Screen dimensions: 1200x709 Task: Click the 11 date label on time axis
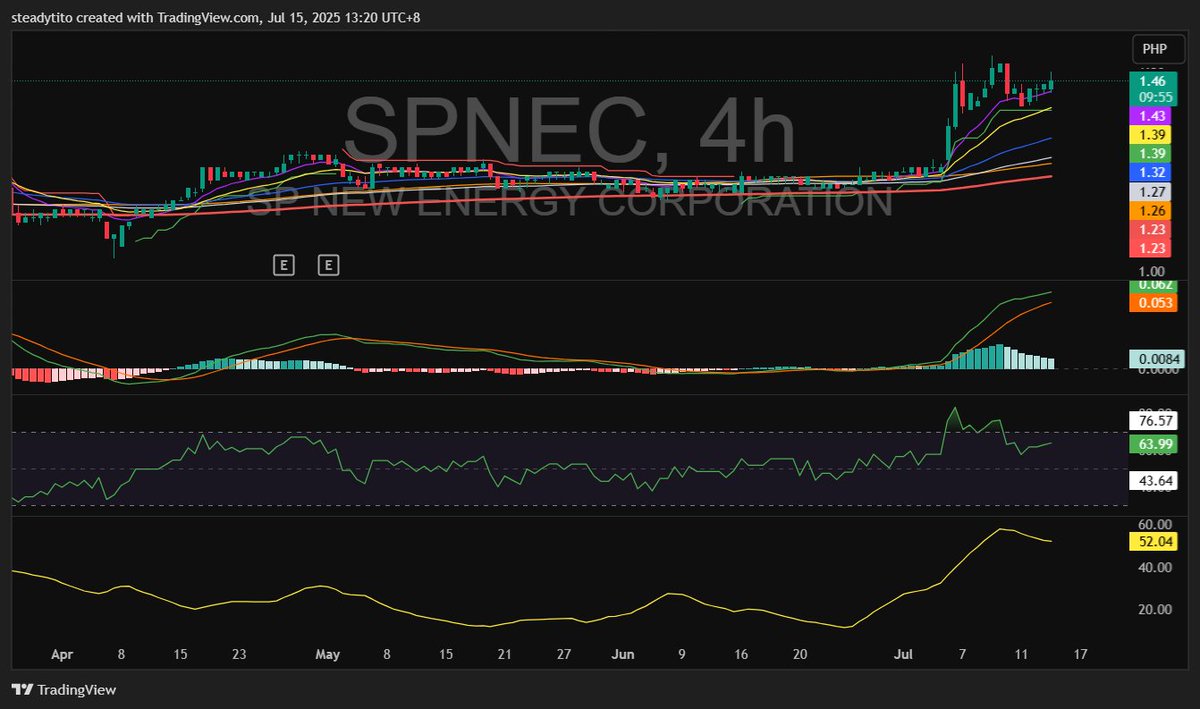1021,655
